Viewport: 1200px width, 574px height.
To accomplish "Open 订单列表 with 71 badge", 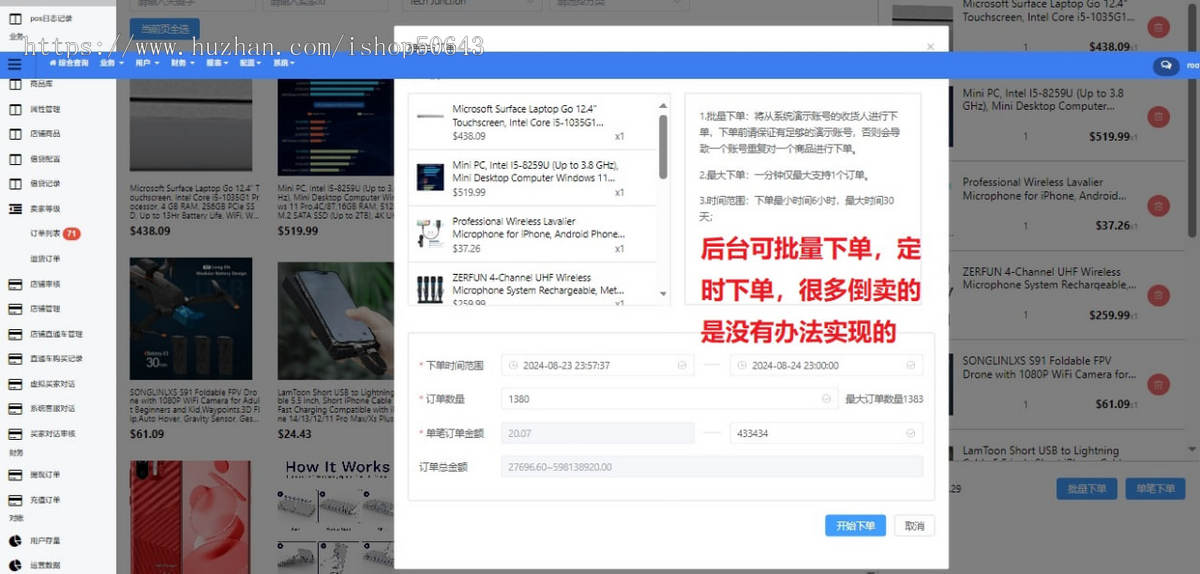I will pos(55,233).
